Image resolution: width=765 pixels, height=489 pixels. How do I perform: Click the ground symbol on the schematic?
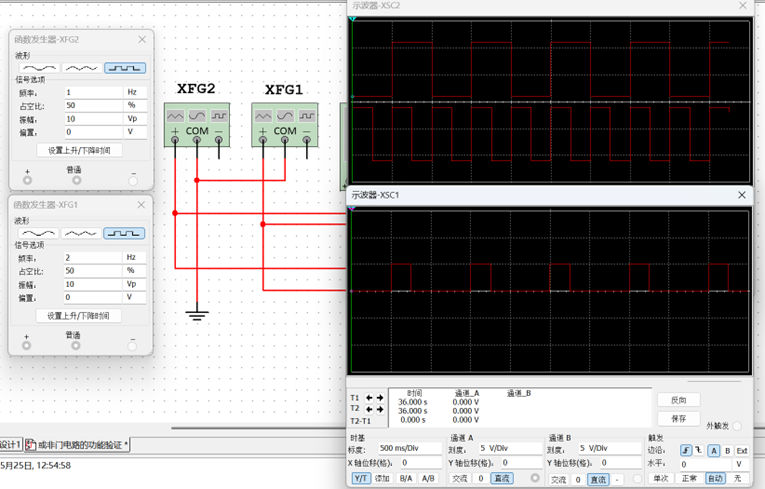click(x=197, y=315)
